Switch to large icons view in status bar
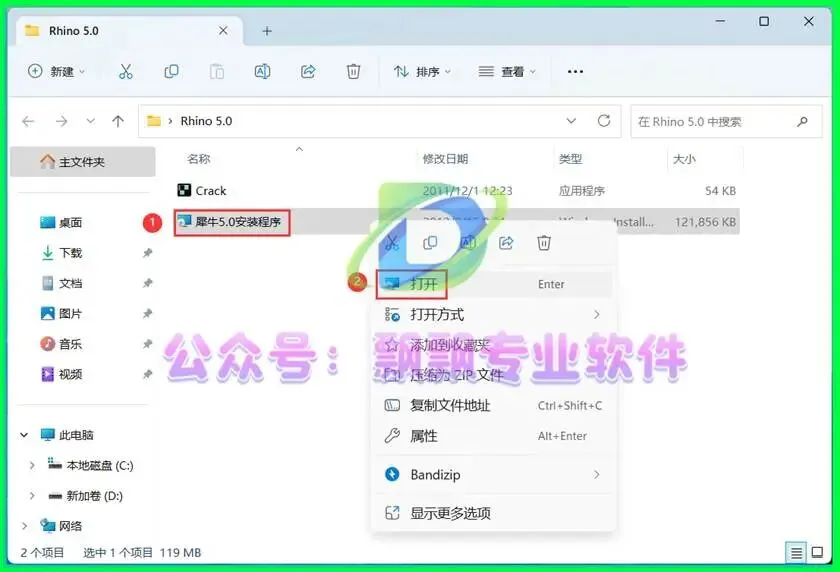Screen dimensions: 840x572 pyautogui.click(x=817, y=552)
